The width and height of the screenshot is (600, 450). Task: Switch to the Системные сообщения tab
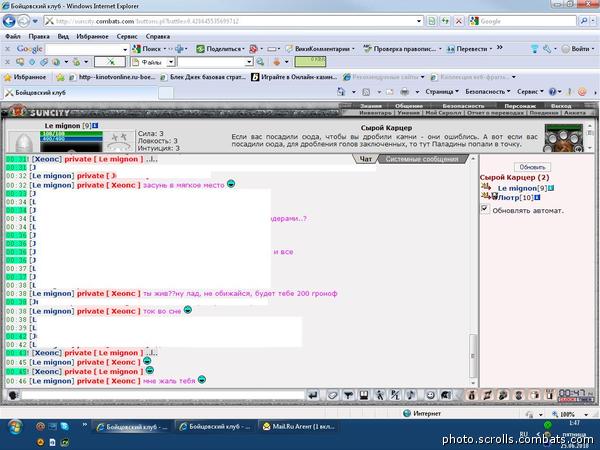(422, 159)
